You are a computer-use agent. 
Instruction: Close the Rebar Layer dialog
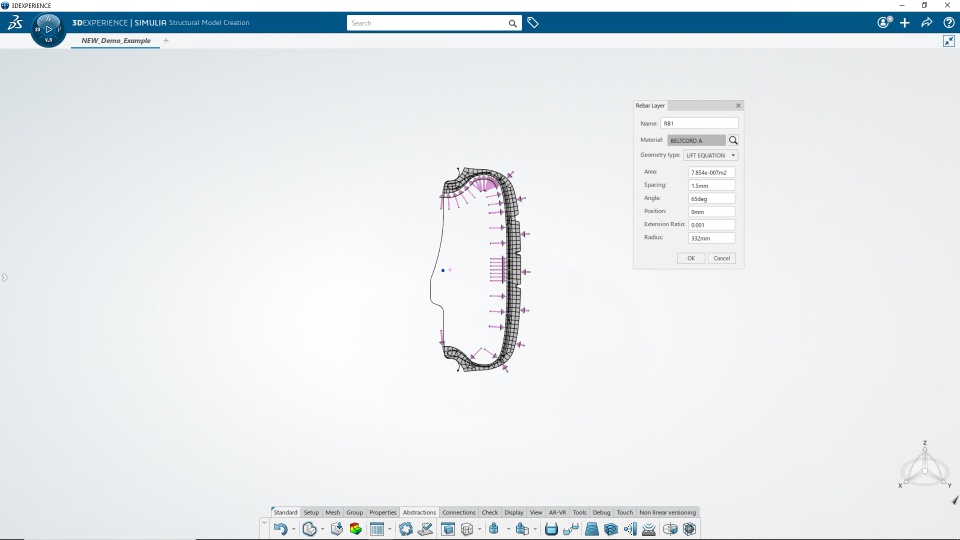coord(738,105)
